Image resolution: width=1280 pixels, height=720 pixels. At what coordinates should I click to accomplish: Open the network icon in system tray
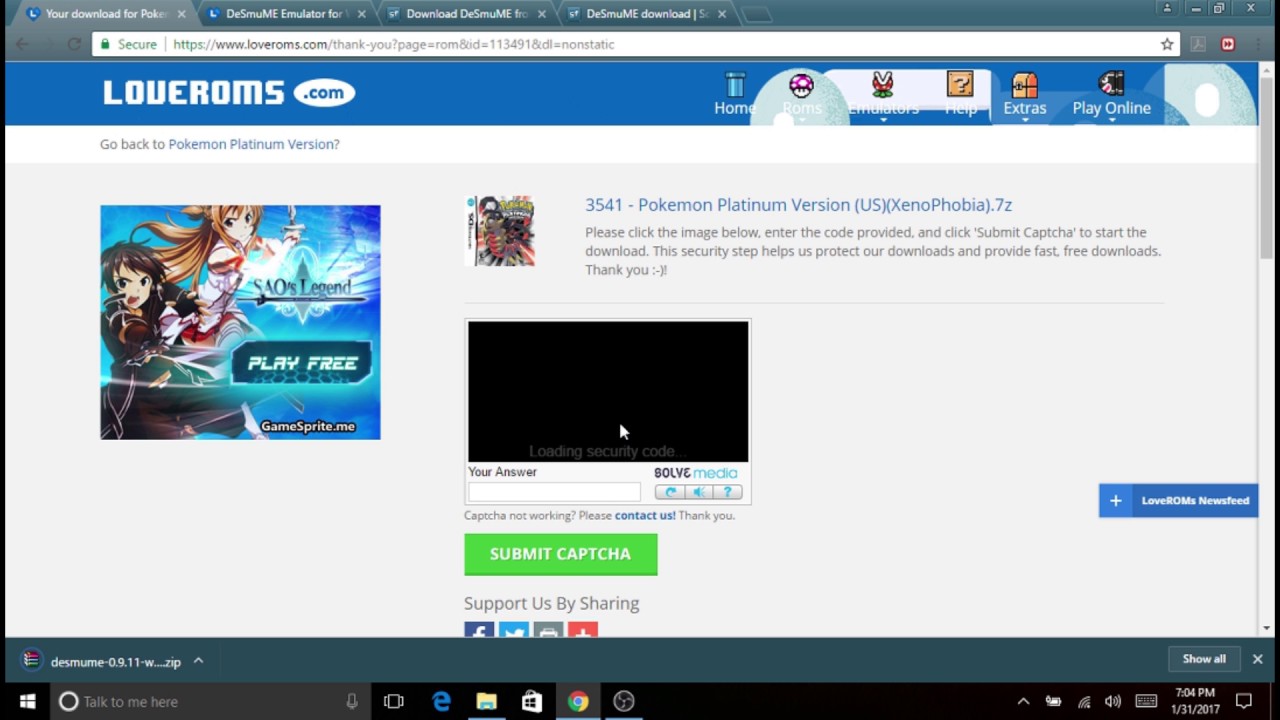coord(1084,701)
